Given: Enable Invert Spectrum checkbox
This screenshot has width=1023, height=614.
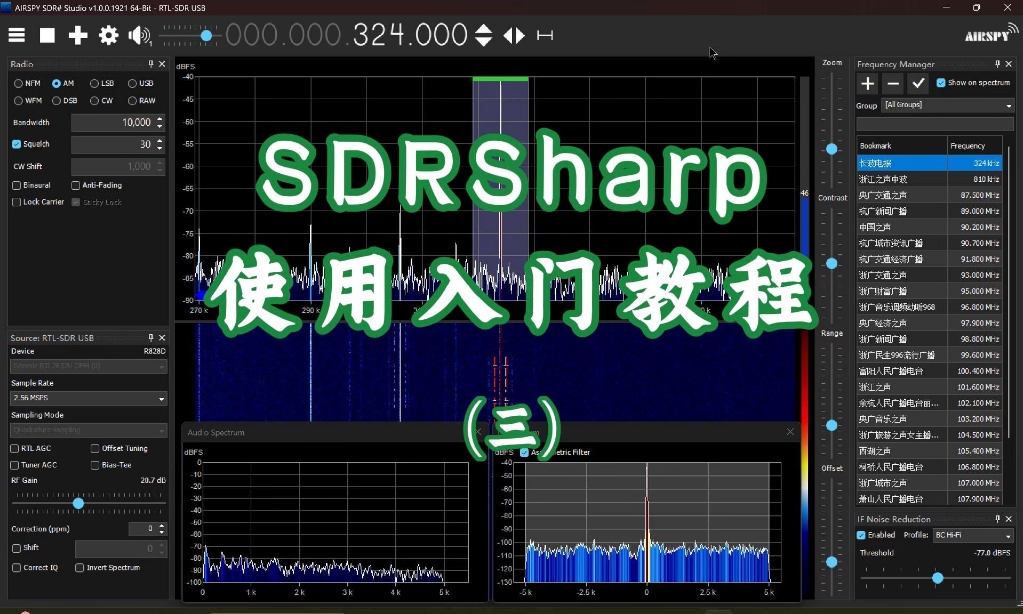Looking at the screenshot, I should tap(80, 568).
